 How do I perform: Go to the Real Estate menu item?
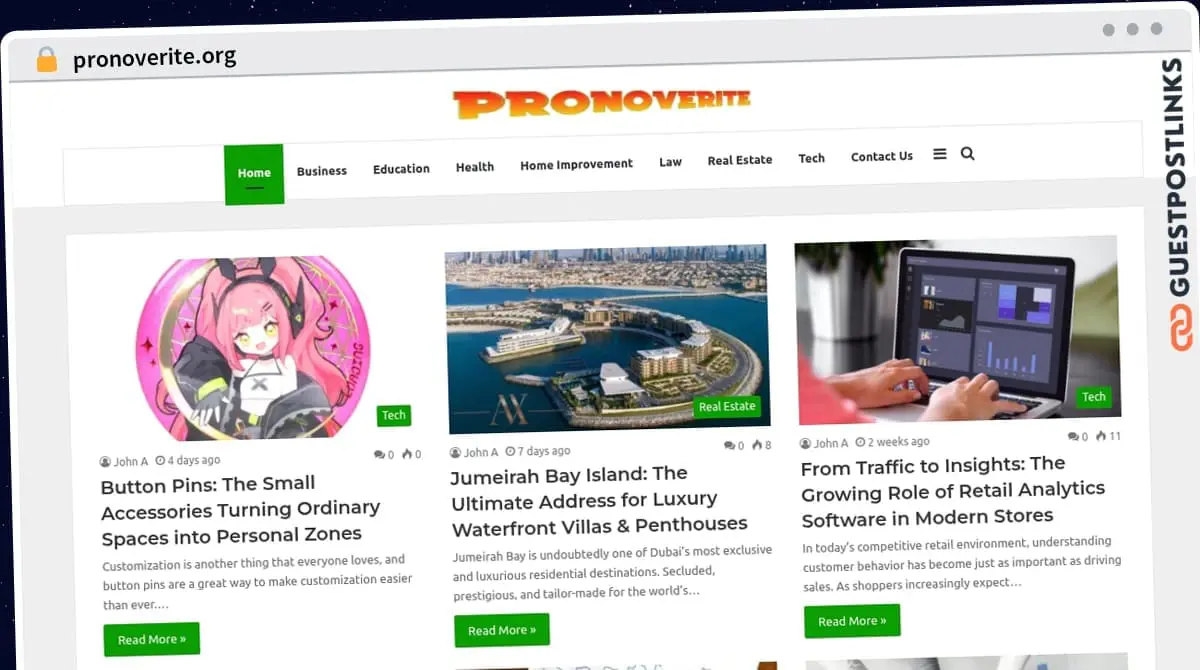click(740, 160)
